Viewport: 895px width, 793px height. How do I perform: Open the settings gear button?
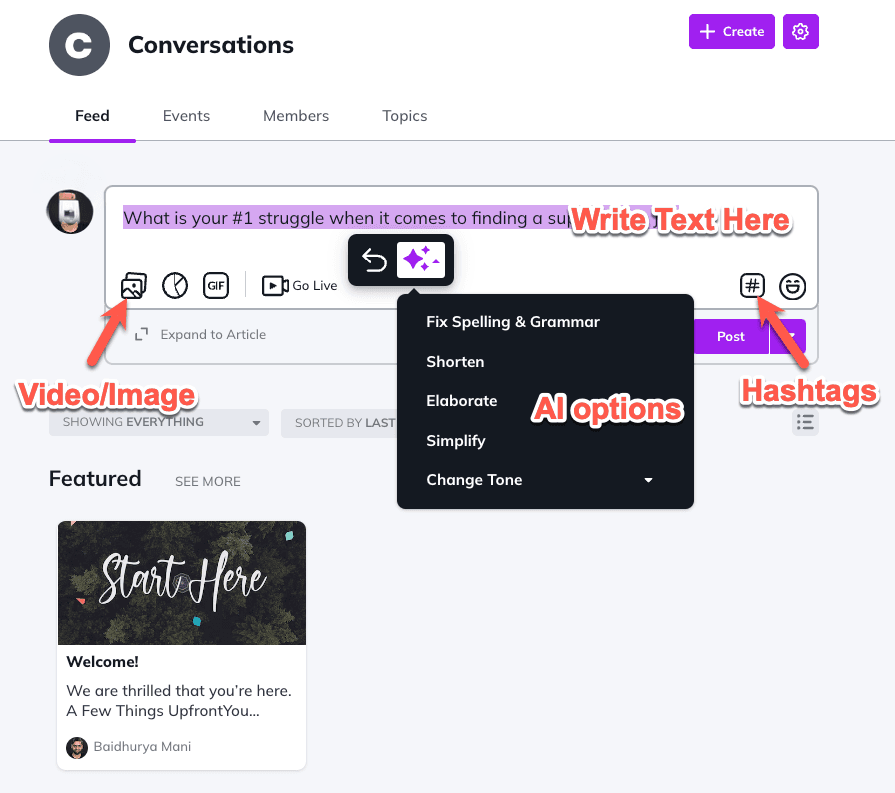pyautogui.click(x=800, y=31)
